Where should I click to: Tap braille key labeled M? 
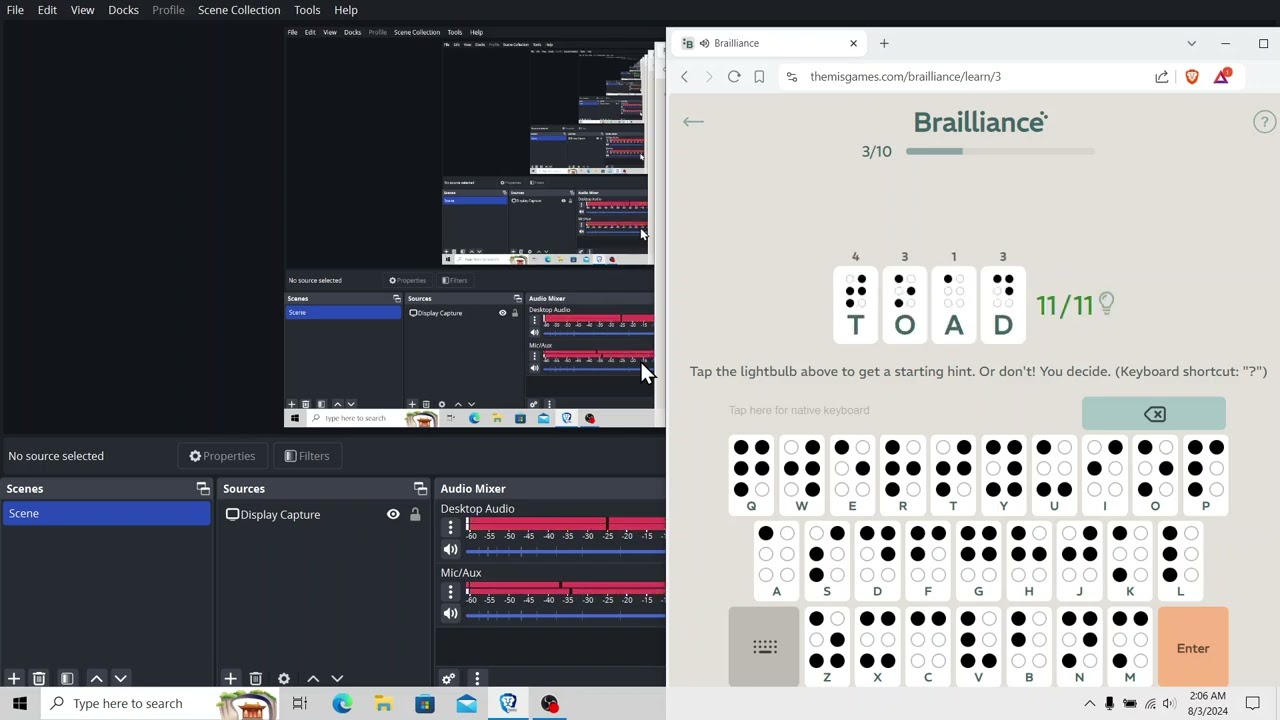click(x=1130, y=647)
